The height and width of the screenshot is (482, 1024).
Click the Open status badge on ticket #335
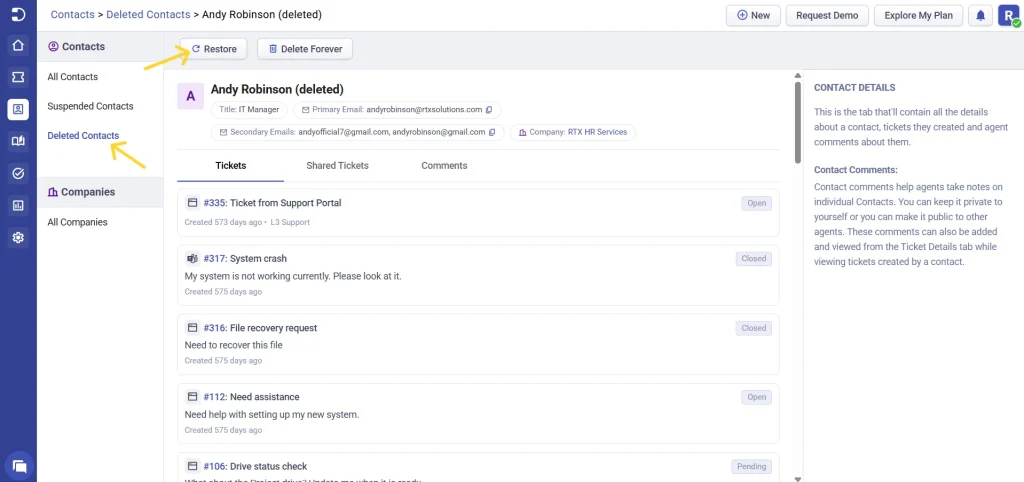[x=756, y=203]
